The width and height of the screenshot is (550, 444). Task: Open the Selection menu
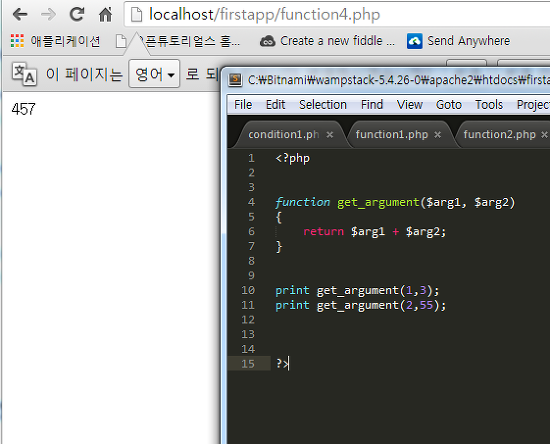tap(323, 105)
